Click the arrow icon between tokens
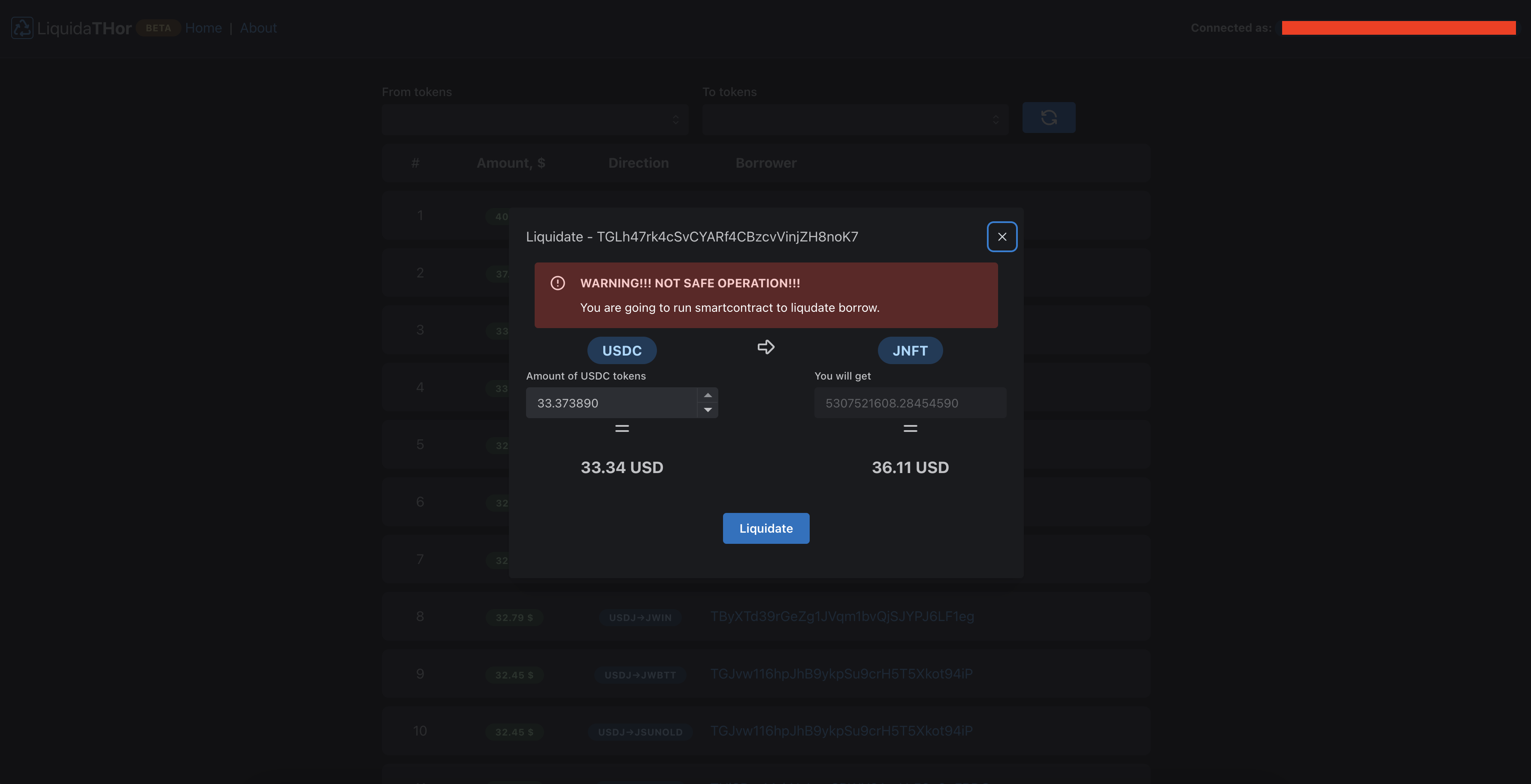This screenshot has width=1531, height=784. [x=765, y=347]
